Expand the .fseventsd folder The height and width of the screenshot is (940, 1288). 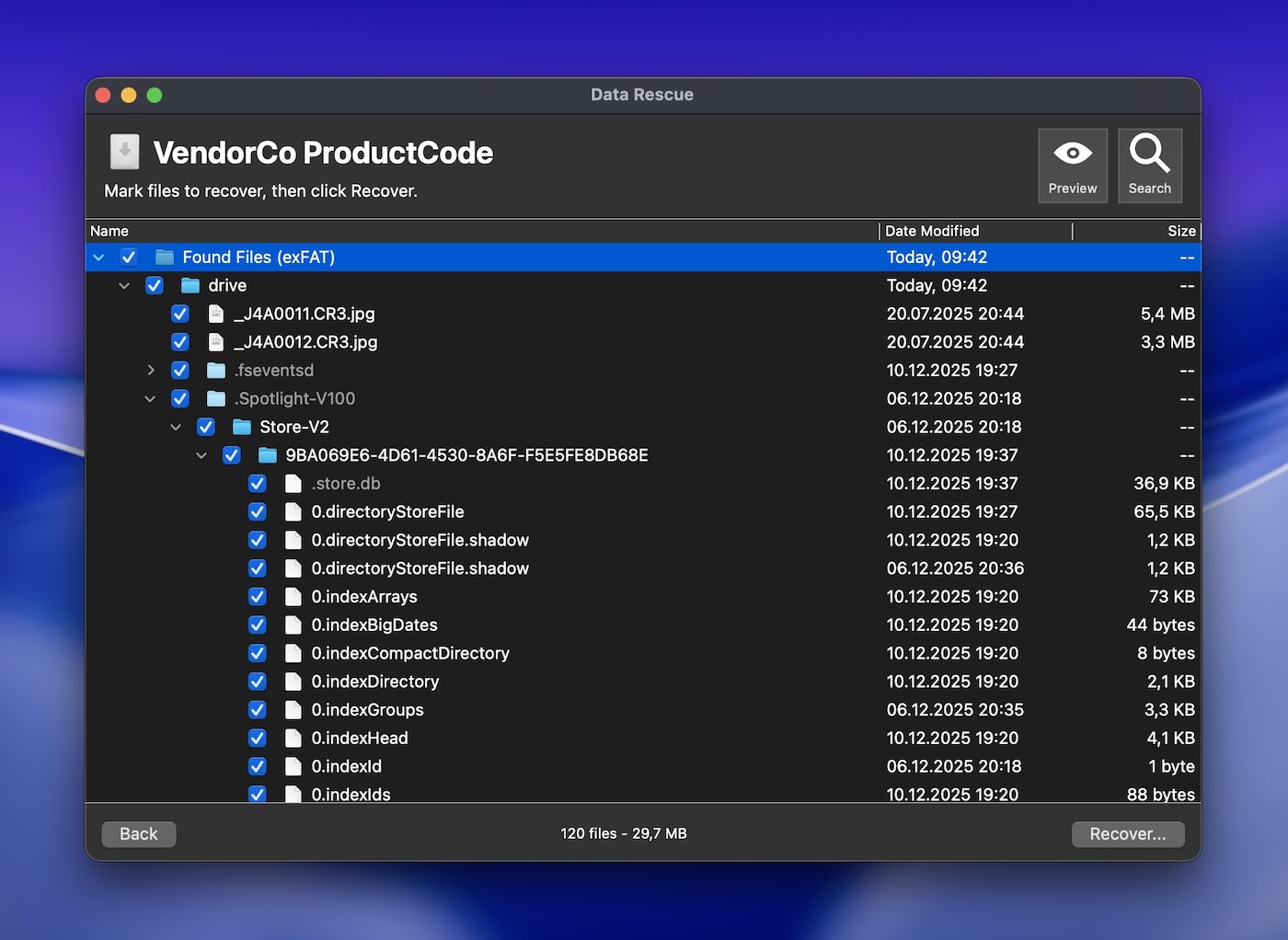(x=151, y=371)
